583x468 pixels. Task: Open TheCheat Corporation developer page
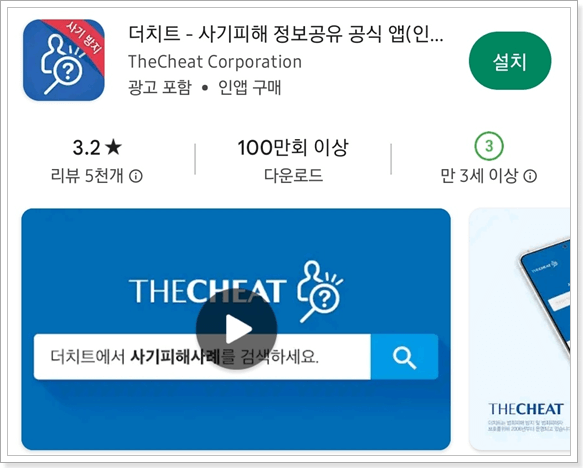point(215,62)
